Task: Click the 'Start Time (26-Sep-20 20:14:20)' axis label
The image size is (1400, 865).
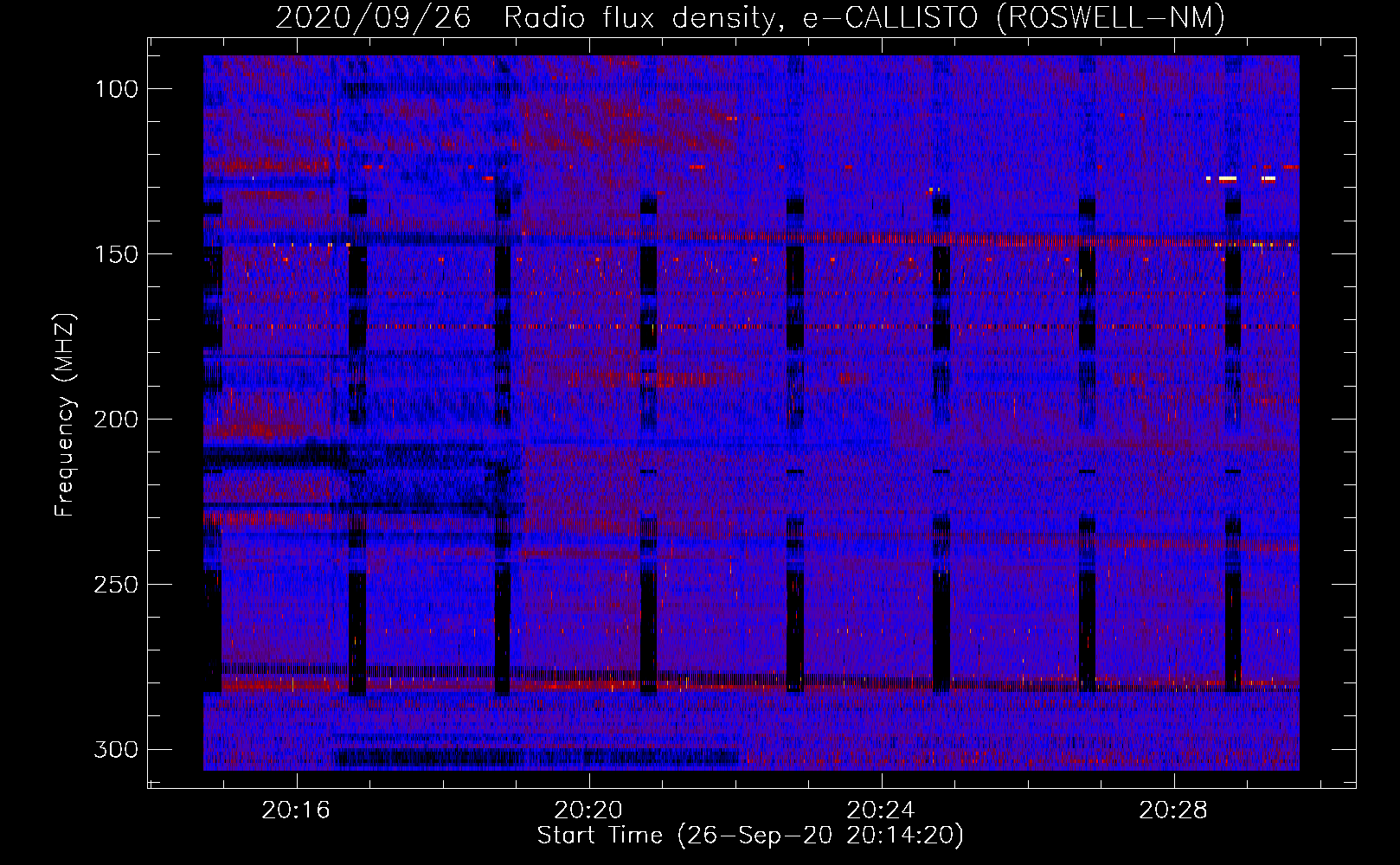Action: pos(750,836)
